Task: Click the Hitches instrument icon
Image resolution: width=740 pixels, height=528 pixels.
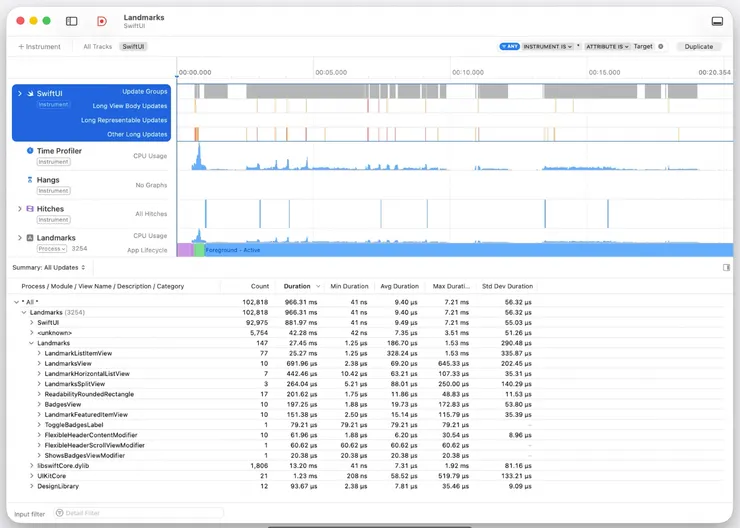Action: (x=30, y=209)
